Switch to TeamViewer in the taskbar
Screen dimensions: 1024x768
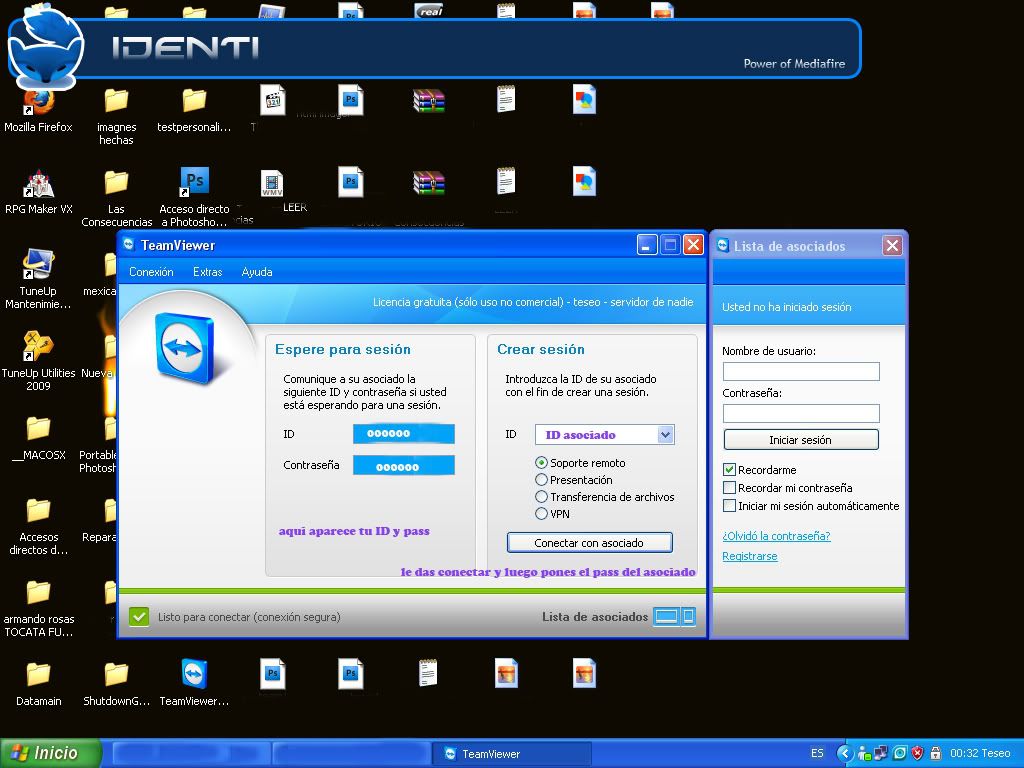click(513, 754)
